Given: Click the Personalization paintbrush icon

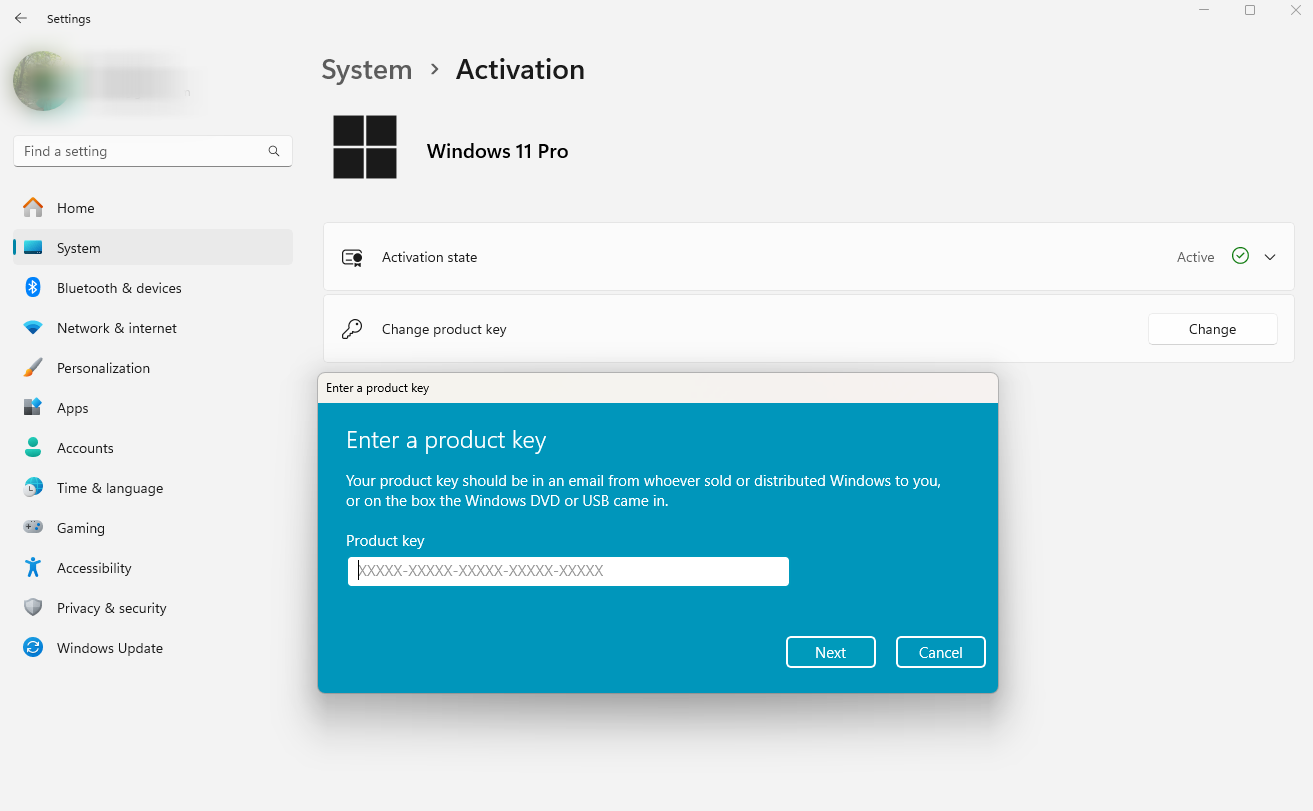Looking at the screenshot, I should [x=33, y=368].
